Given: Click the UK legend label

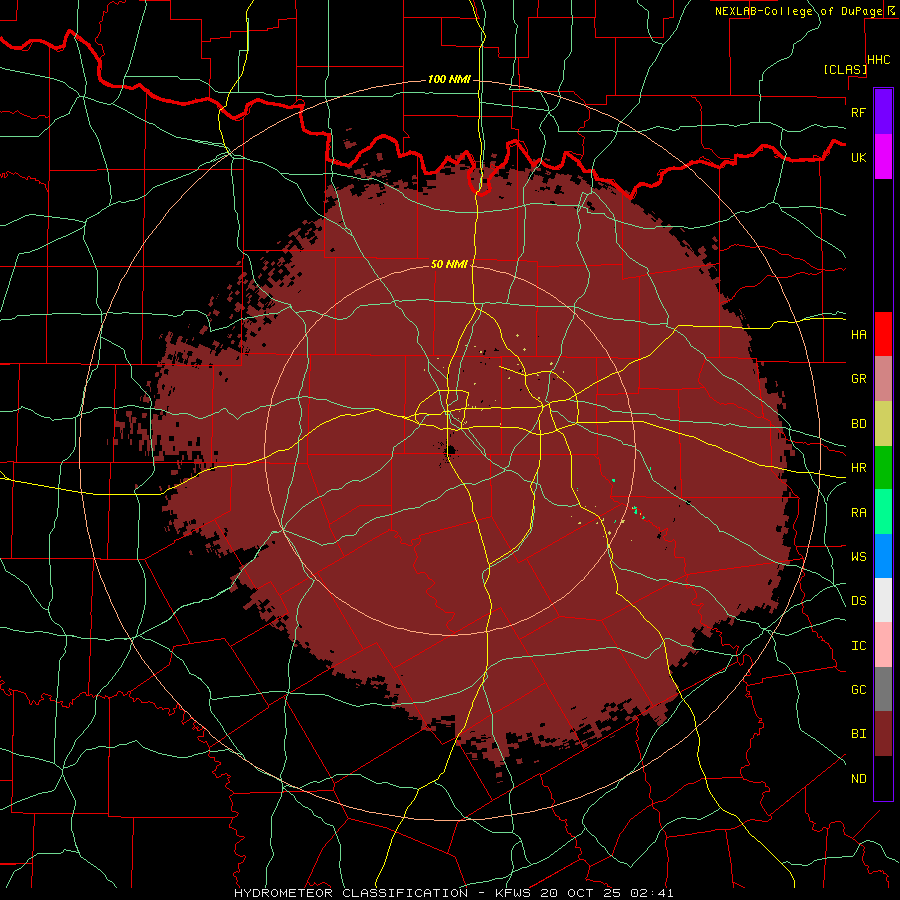Looking at the screenshot, I should 858,157.
